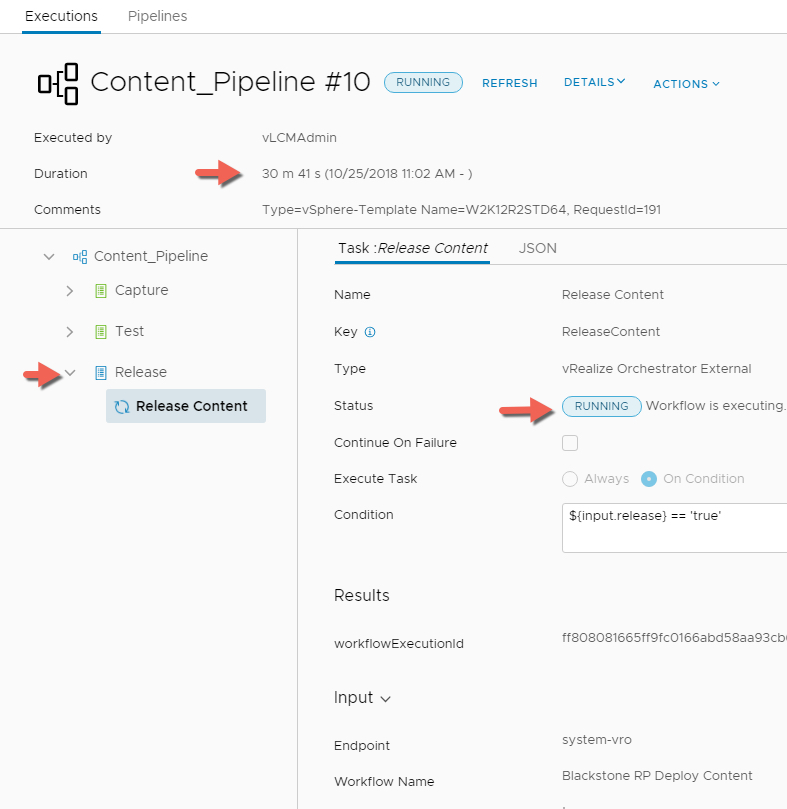787x809 pixels.
Task: Switch to the Pipelines tab
Action: click(x=157, y=16)
